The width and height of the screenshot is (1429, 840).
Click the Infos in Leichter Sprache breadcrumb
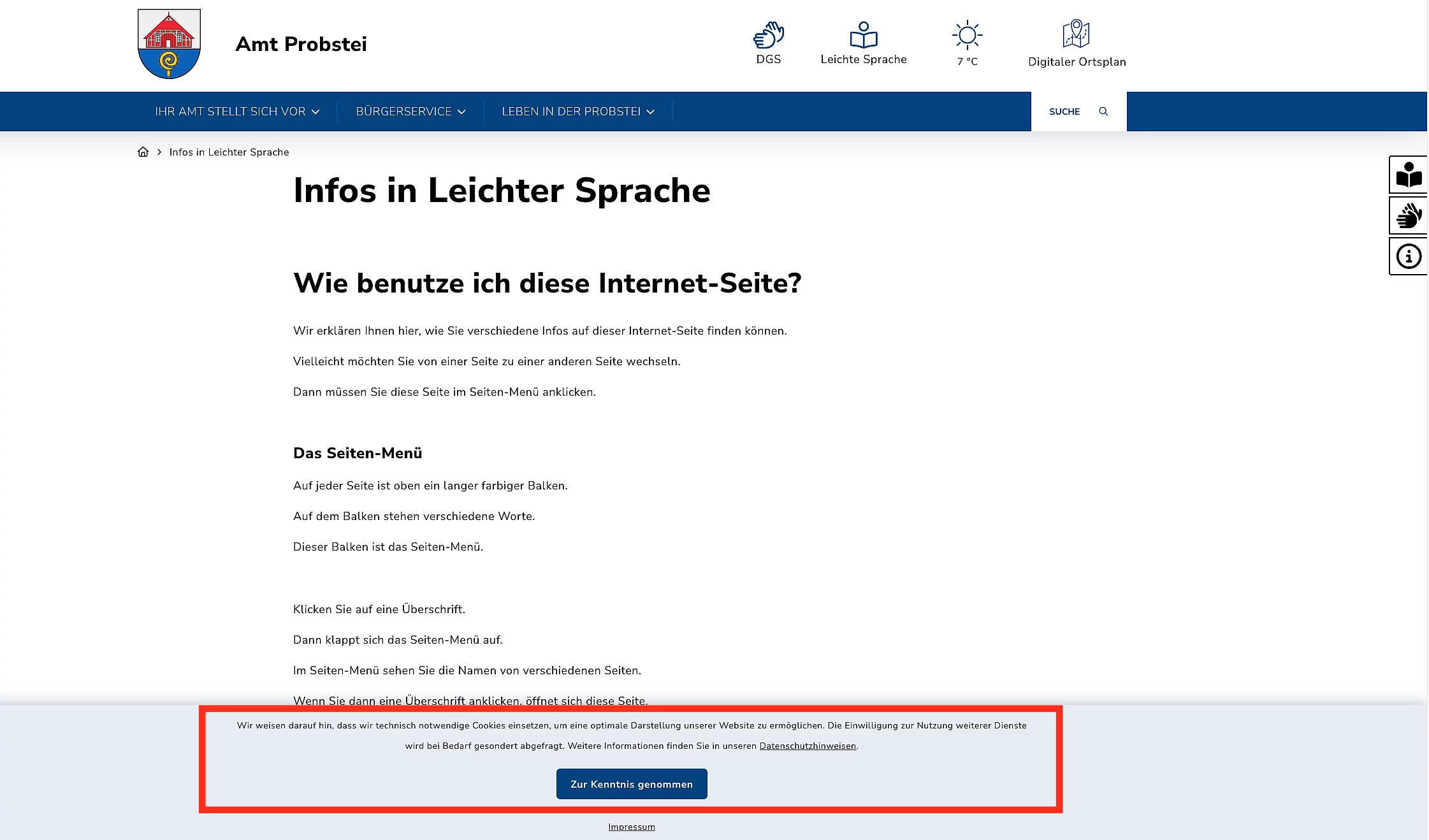pos(229,152)
